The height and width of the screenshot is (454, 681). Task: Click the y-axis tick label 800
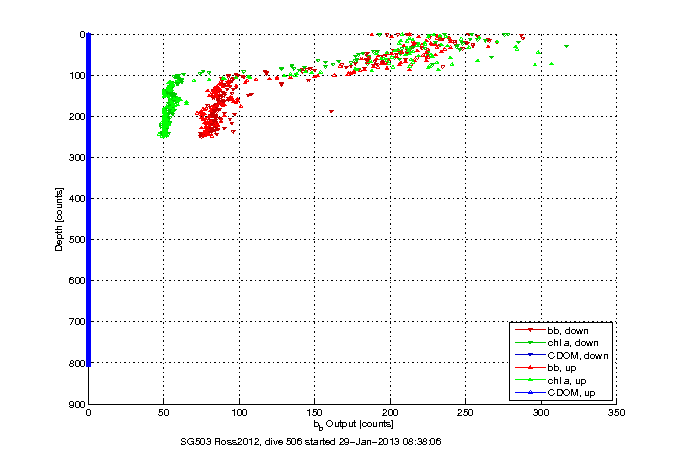pyautogui.click(x=76, y=363)
